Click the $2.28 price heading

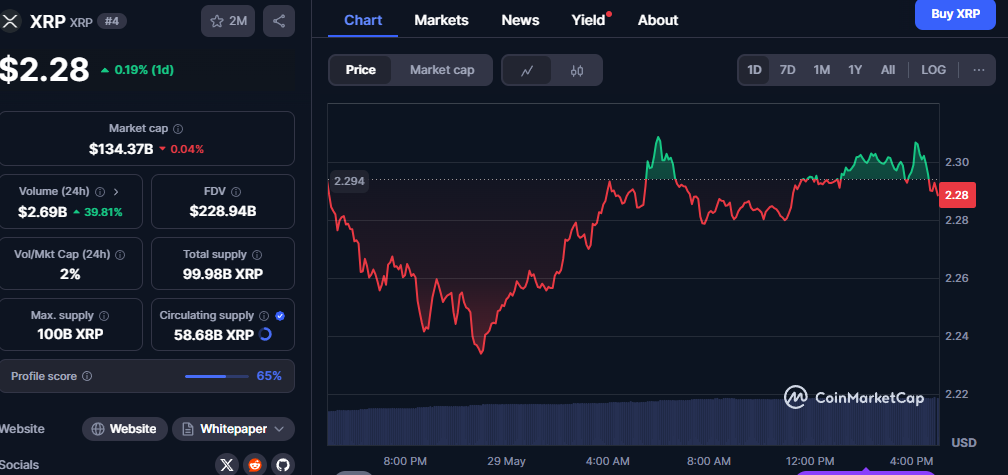[x=44, y=69]
